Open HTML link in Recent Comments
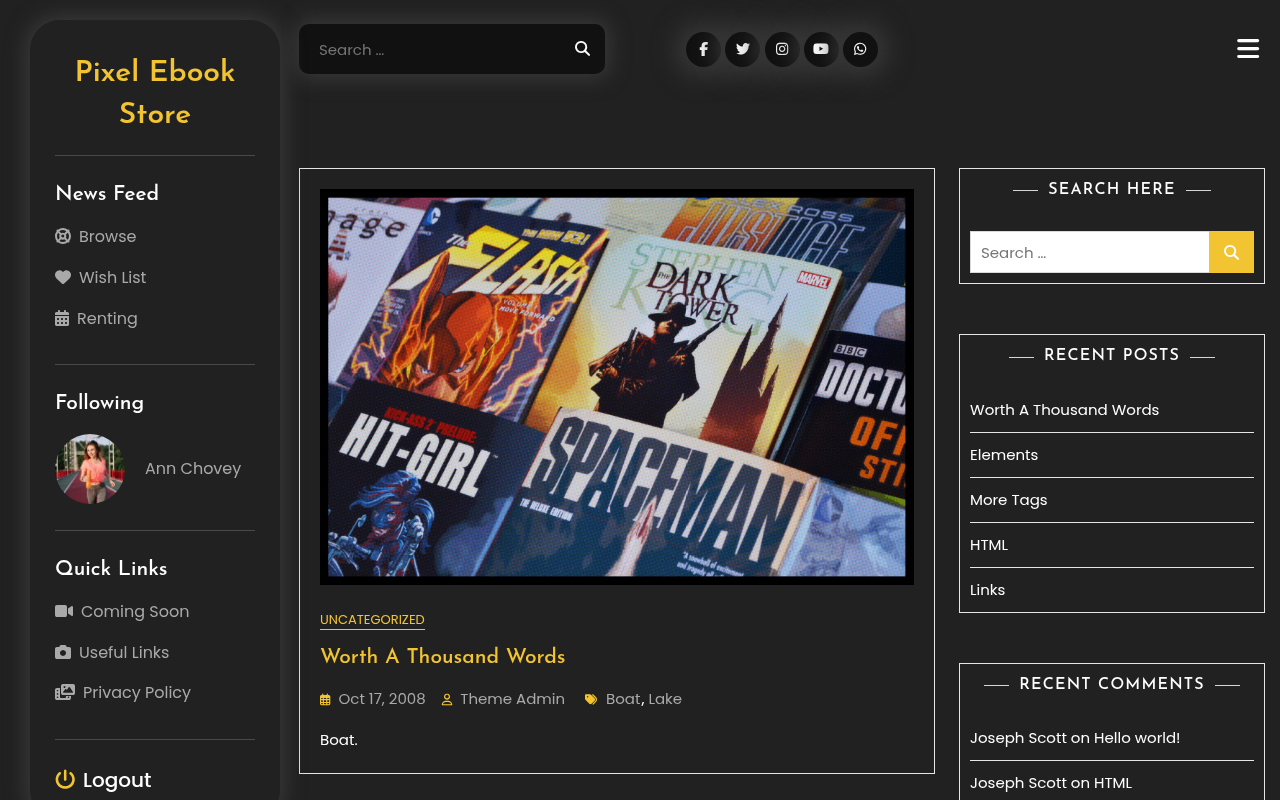 pos(1113,783)
